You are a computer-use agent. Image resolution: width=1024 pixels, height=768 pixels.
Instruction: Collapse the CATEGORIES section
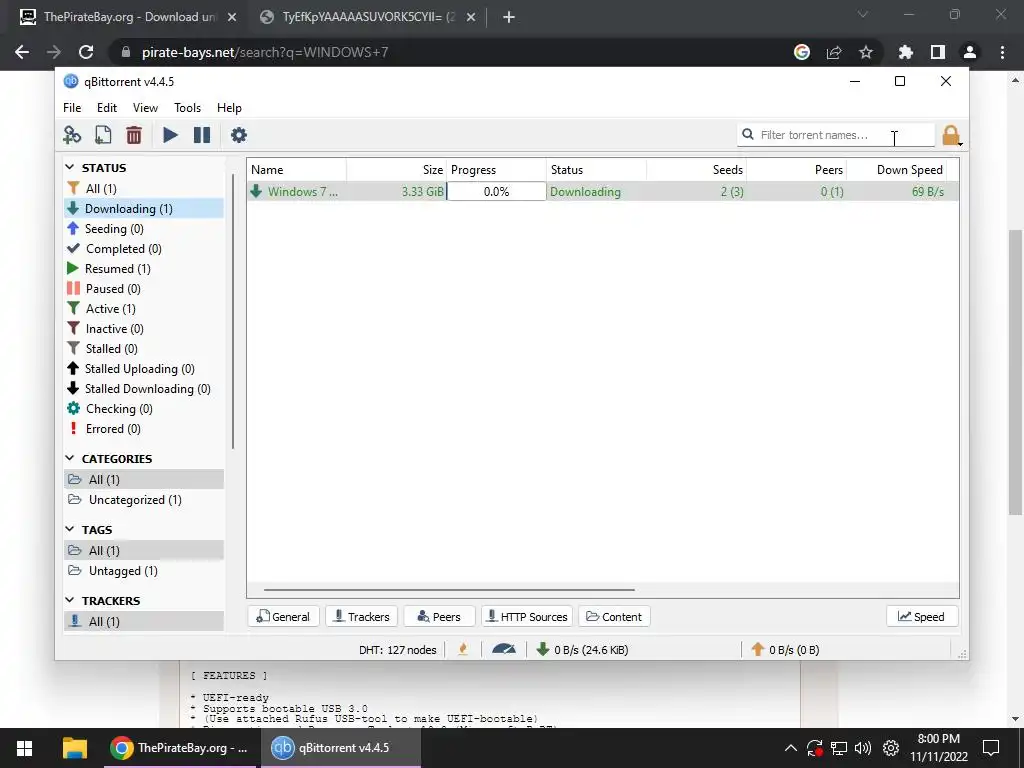[x=70, y=458]
